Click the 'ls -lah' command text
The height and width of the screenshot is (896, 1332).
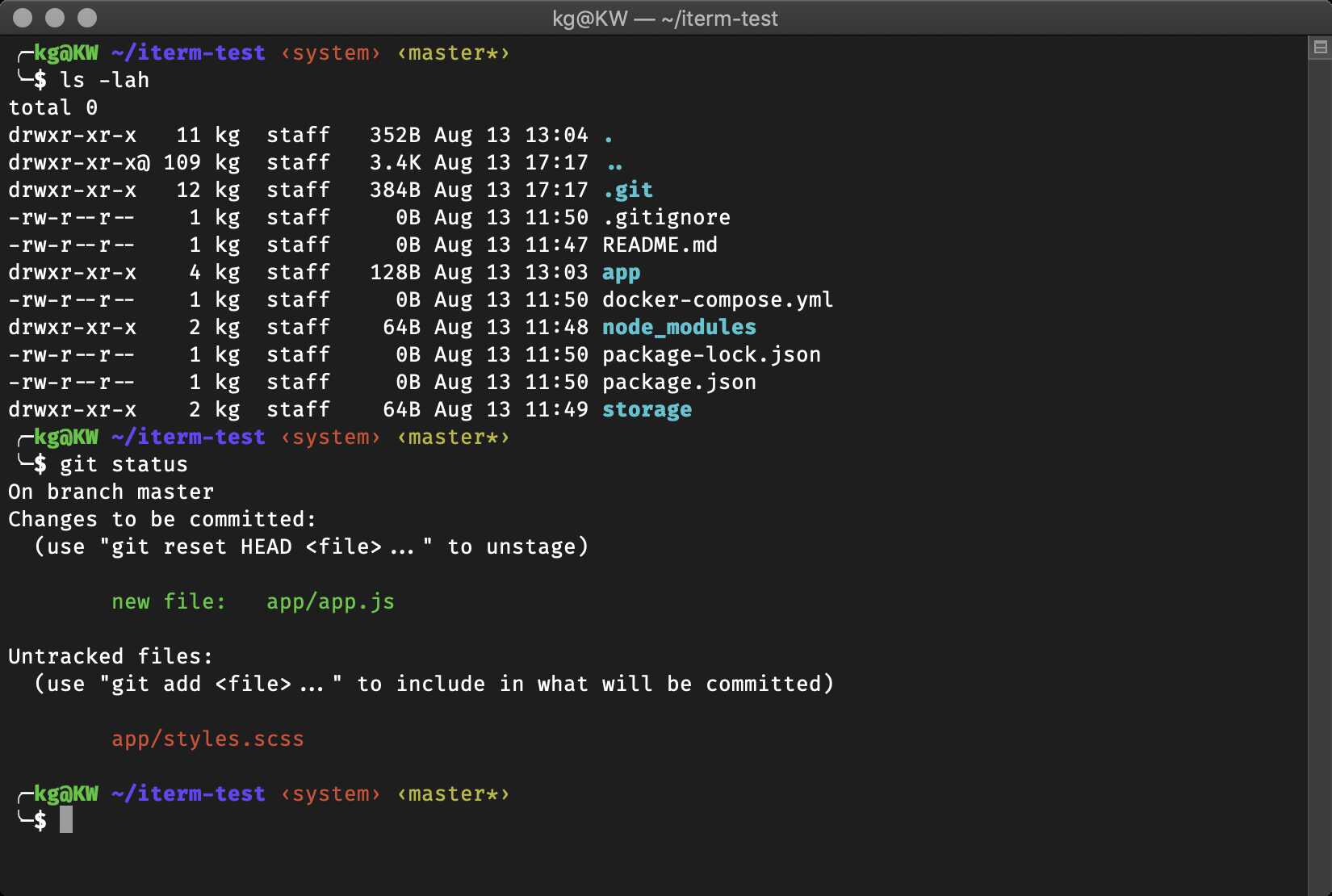tap(104, 81)
